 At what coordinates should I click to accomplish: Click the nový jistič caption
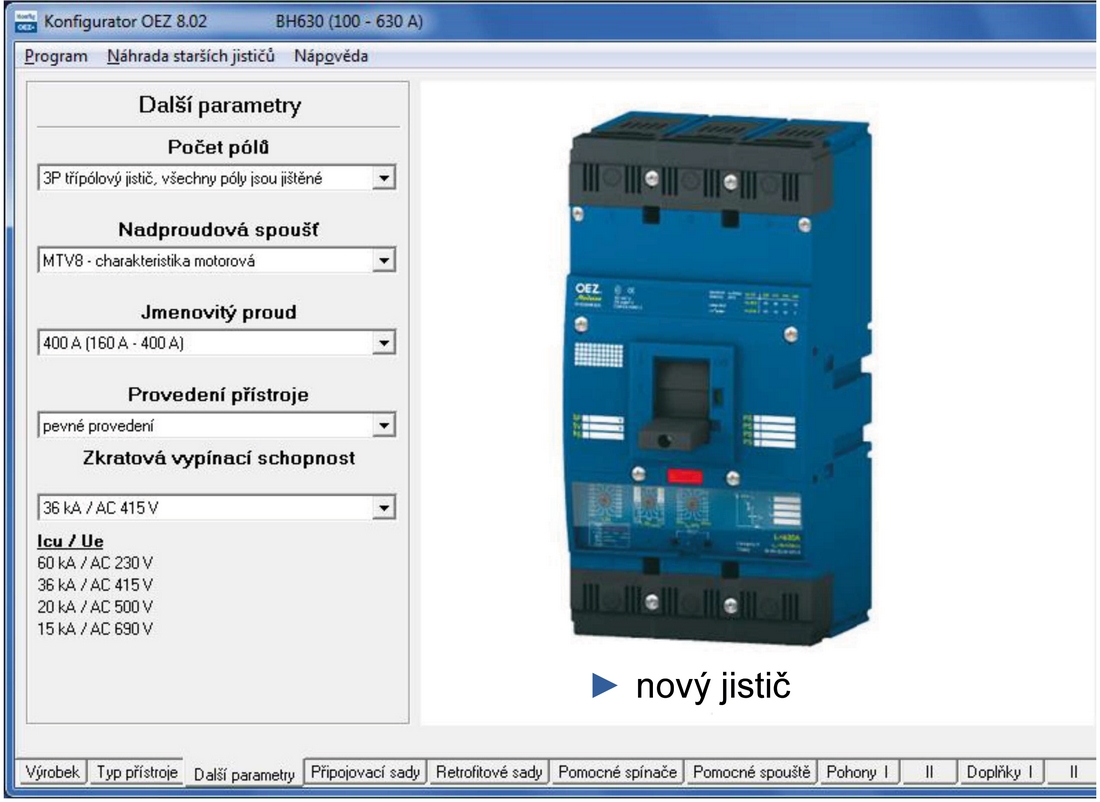pos(713,686)
